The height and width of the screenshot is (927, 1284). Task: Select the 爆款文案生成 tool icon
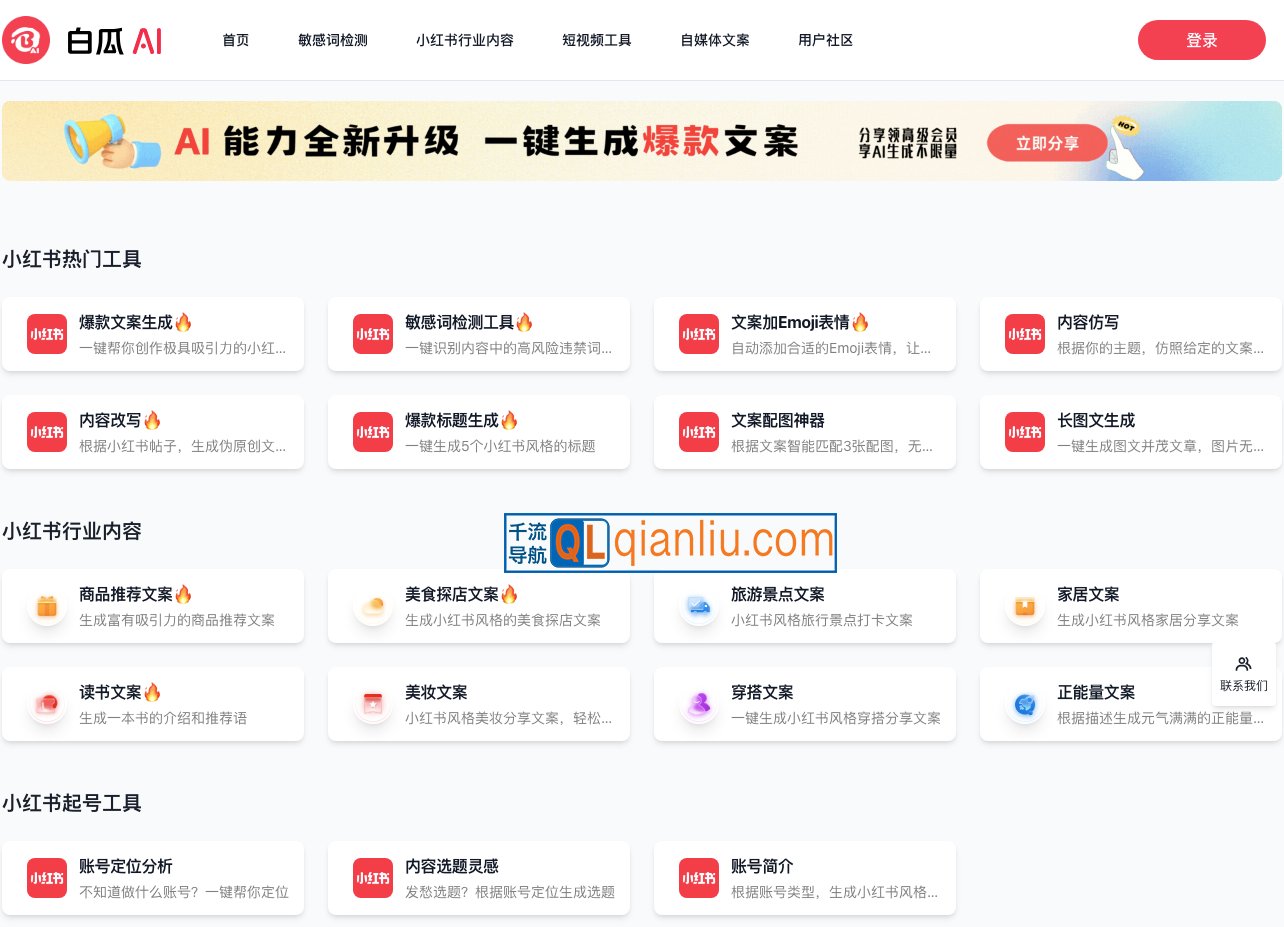[47, 334]
